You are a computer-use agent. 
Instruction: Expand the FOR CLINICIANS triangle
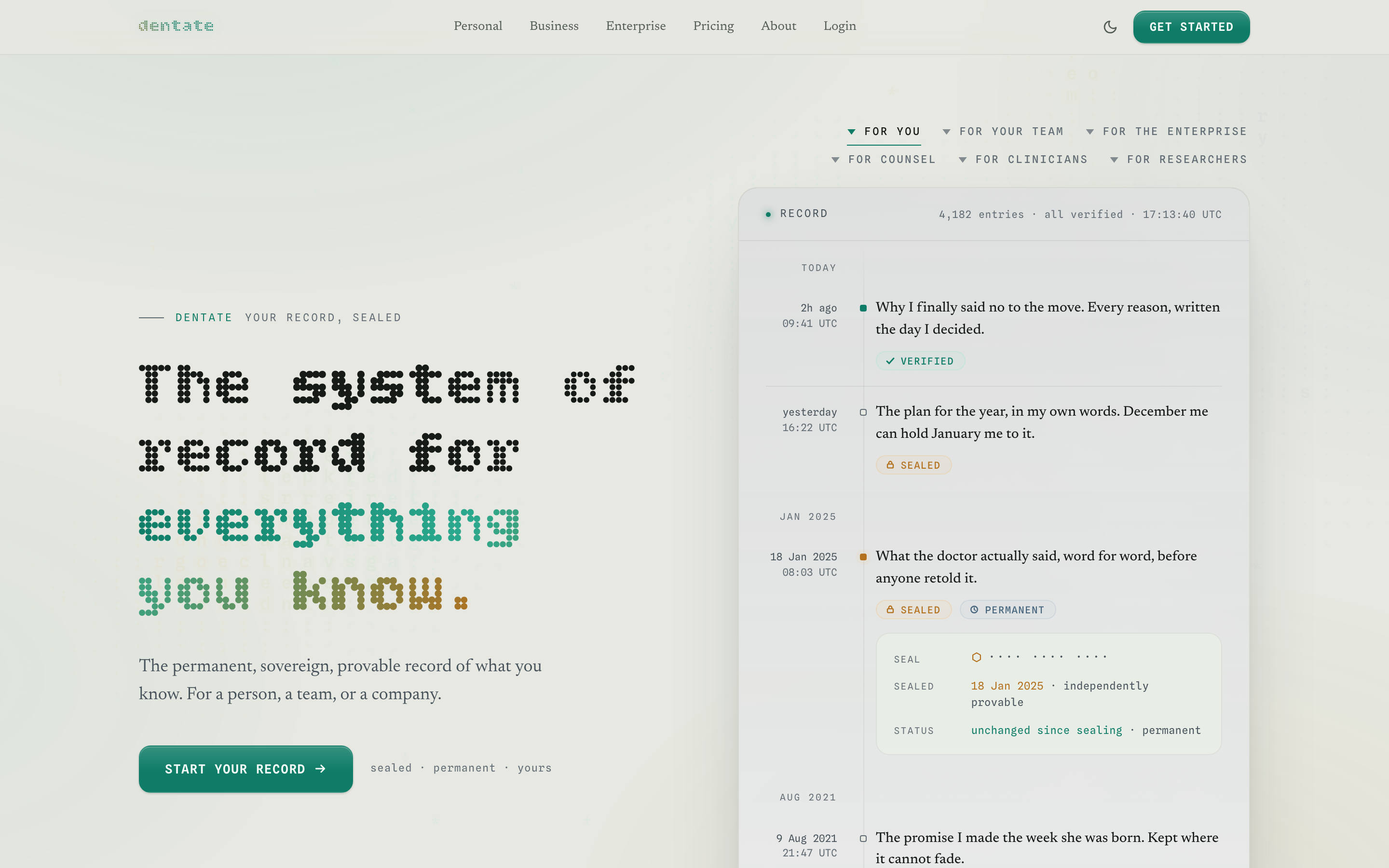tap(963, 160)
